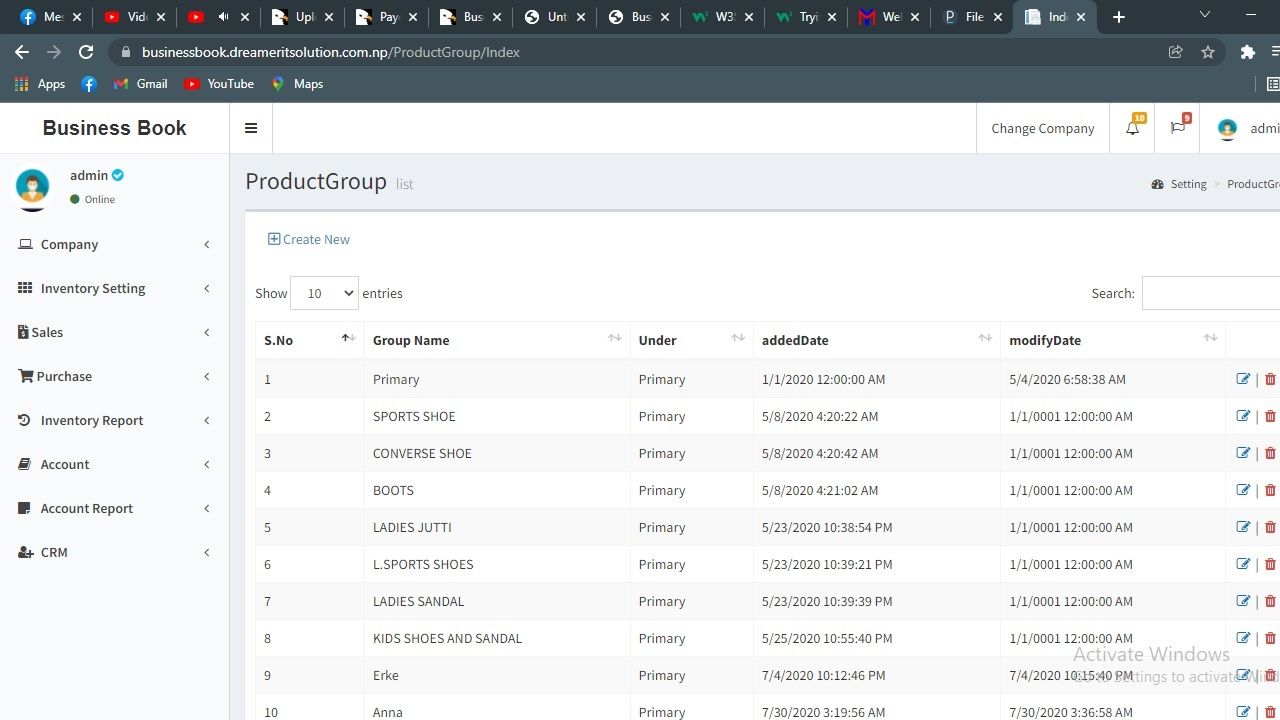Click the Change Company button
Viewport: 1280px width, 720px height.
point(1042,128)
